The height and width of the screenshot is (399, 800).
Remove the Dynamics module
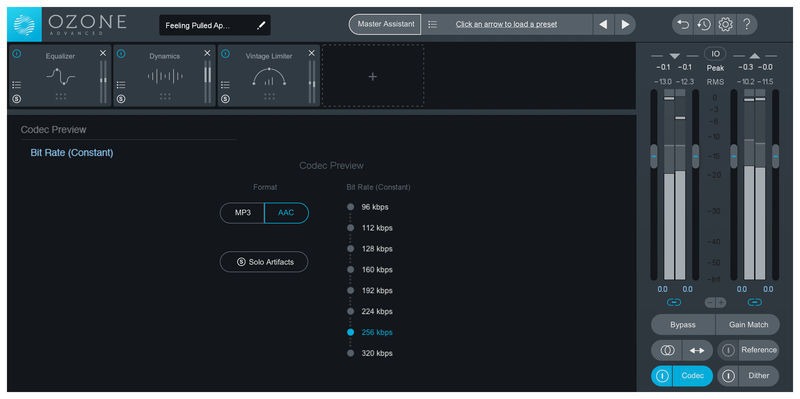click(207, 53)
